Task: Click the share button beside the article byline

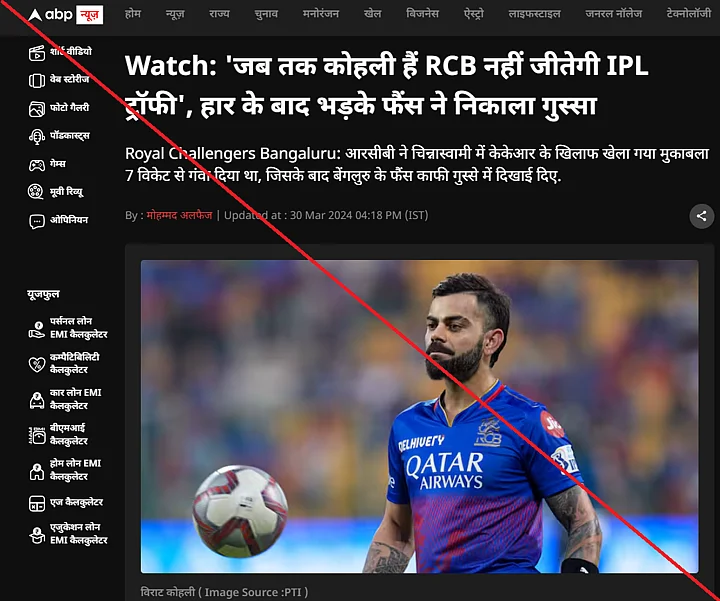Action: pyautogui.click(x=701, y=216)
